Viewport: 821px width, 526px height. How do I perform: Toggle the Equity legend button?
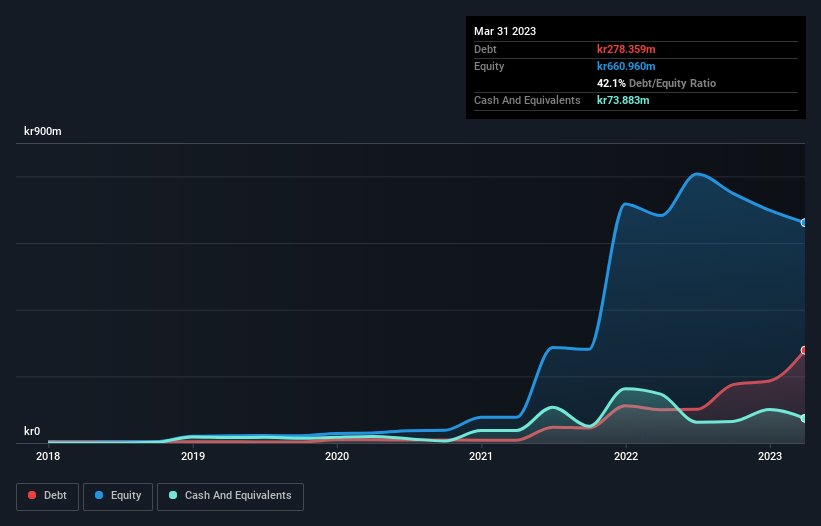pyautogui.click(x=118, y=496)
